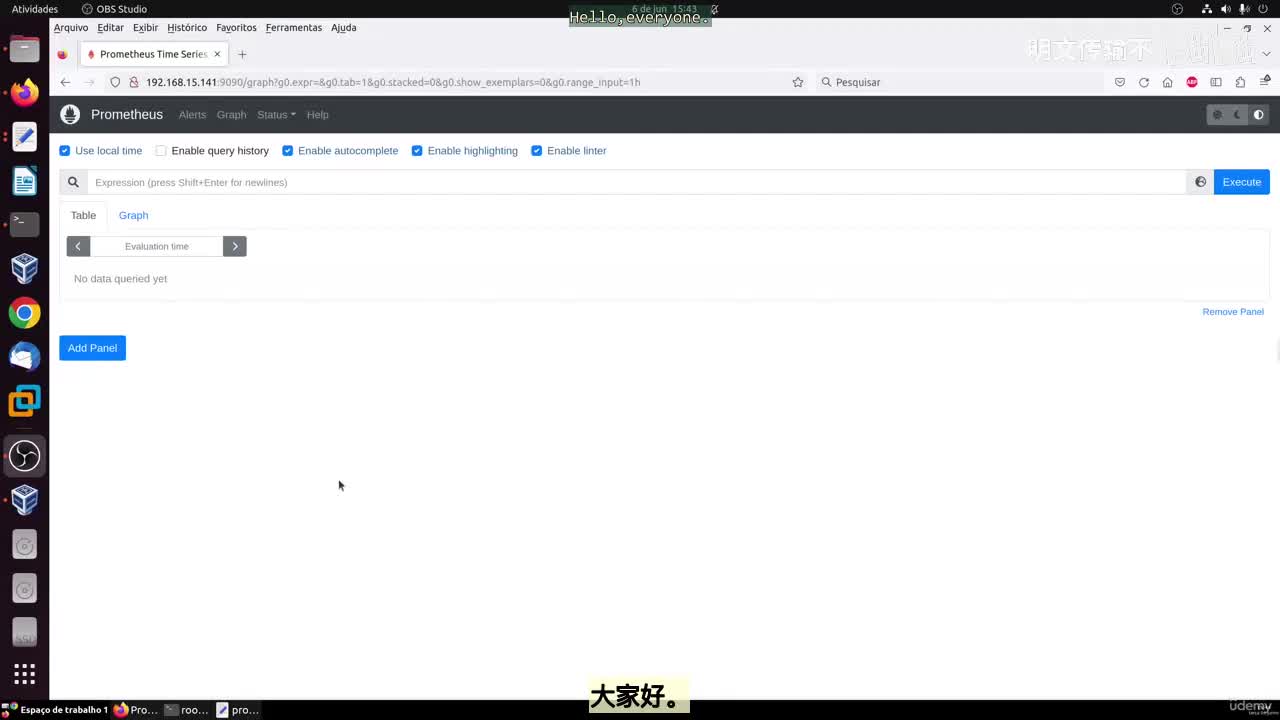Open the metrics explorer globe icon
1280x720 pixels.
(x=1200, y=182)
